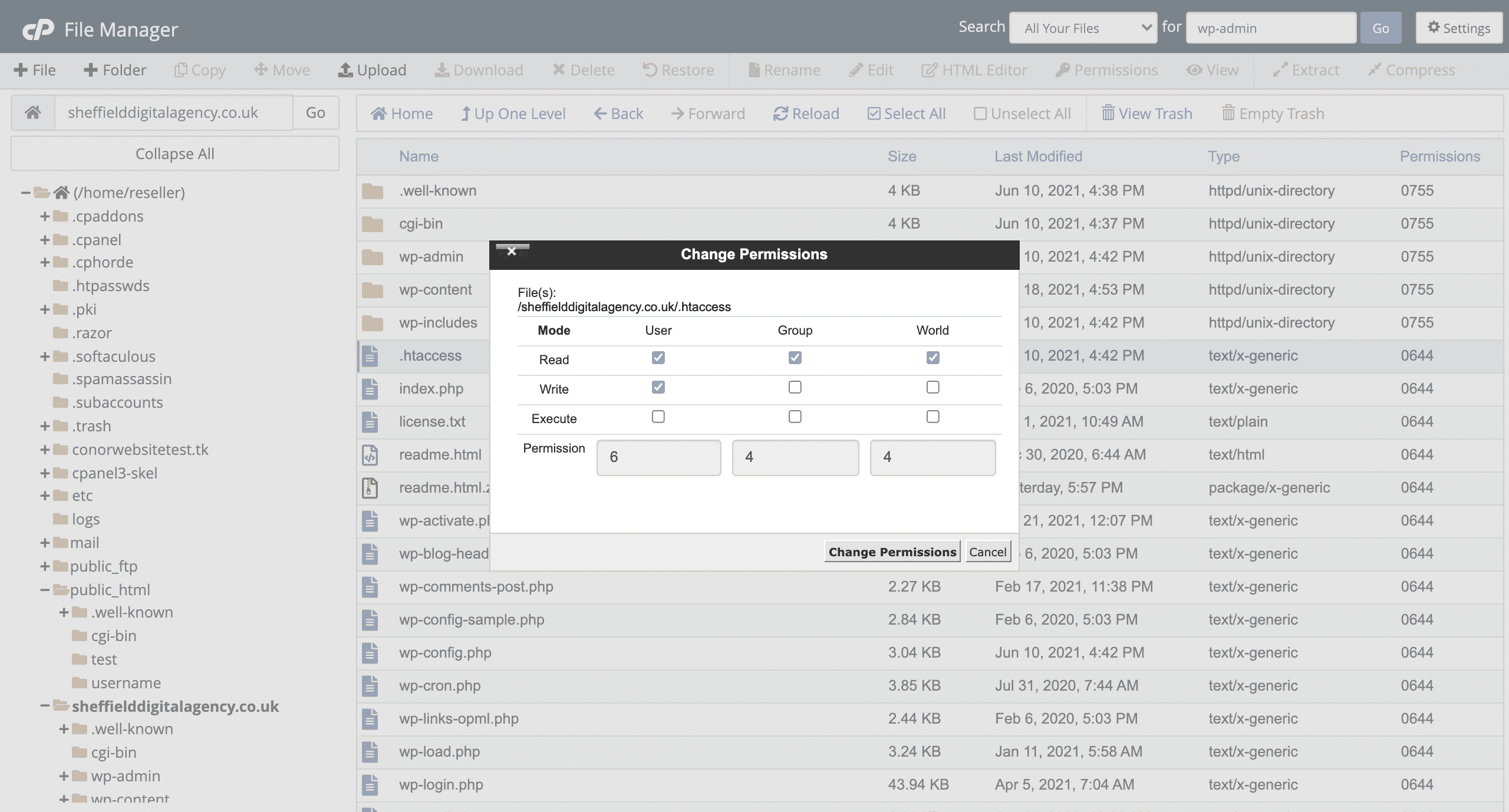Viewport: 1509px width, 812px height.
Task: Click the Upload toolbar item
Action: [x=373, y=70]
